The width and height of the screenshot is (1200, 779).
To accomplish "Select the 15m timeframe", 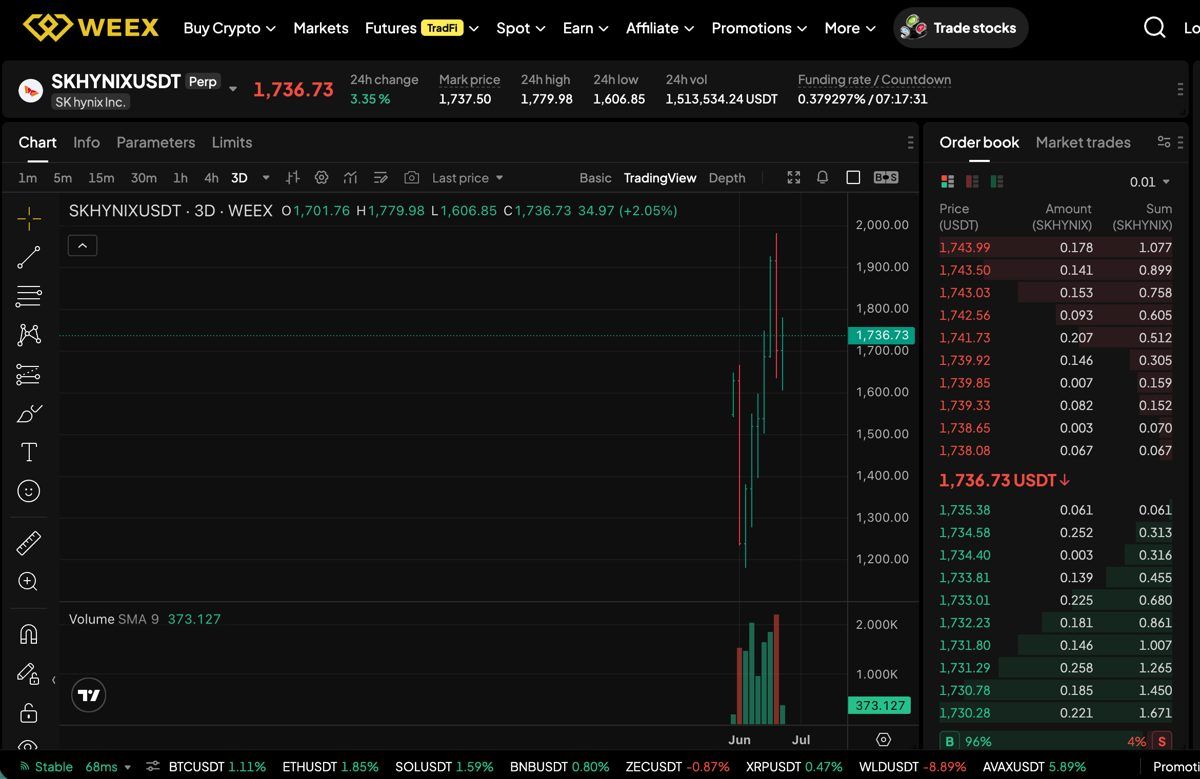I will [x=101, y=178].
